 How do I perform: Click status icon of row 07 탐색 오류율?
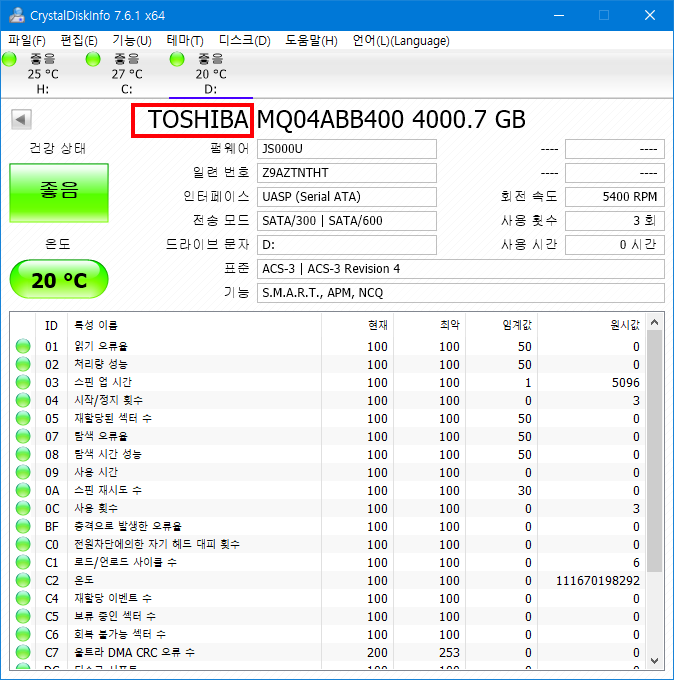click(x=23, y=436)
